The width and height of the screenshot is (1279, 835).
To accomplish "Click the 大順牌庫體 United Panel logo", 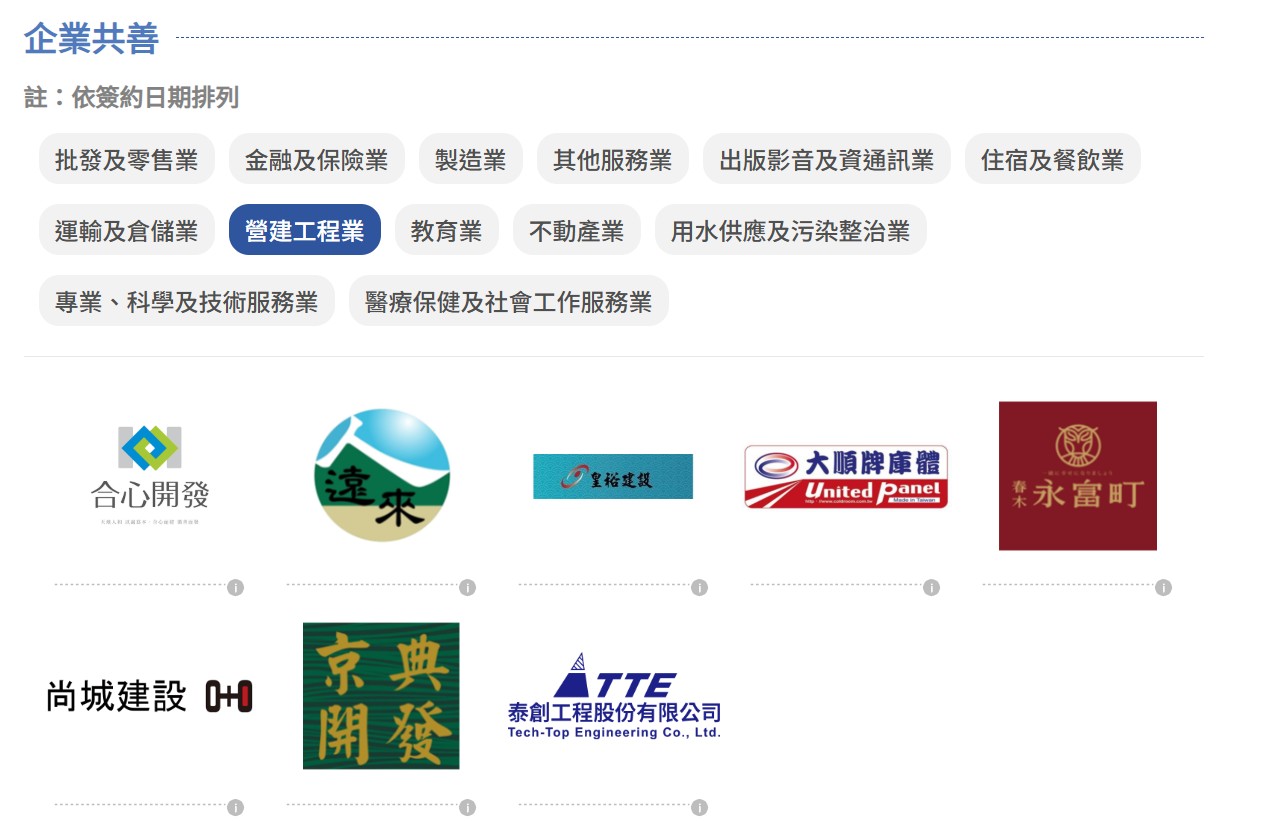I will point(846,476).
